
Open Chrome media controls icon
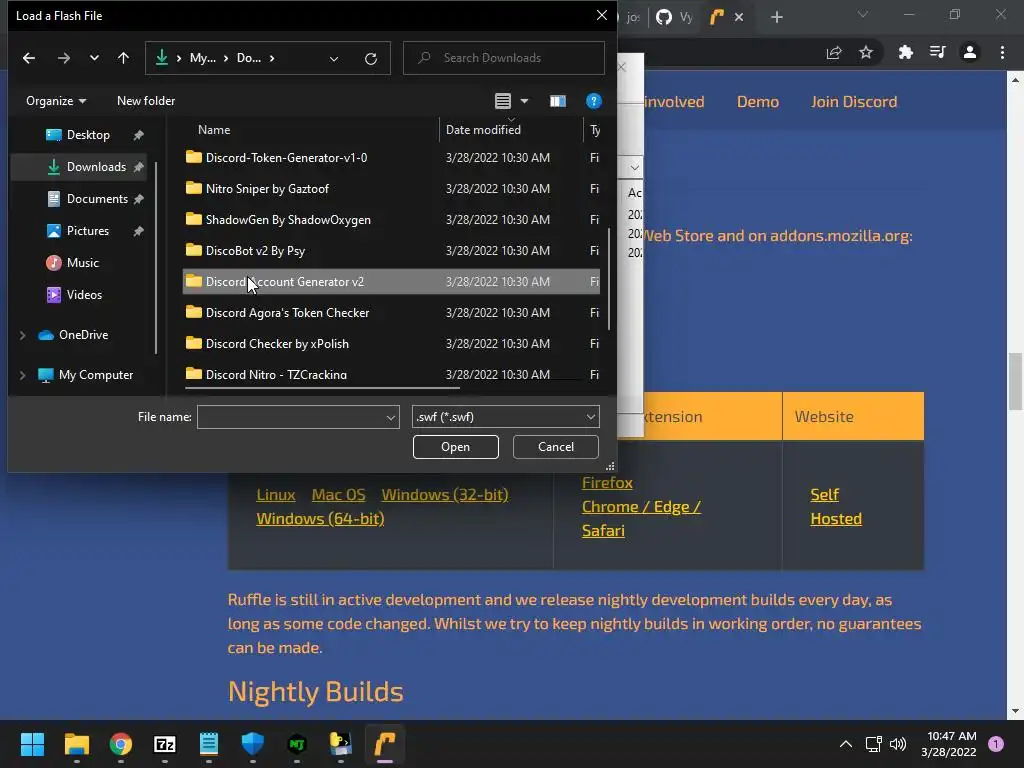click(937, 53)
